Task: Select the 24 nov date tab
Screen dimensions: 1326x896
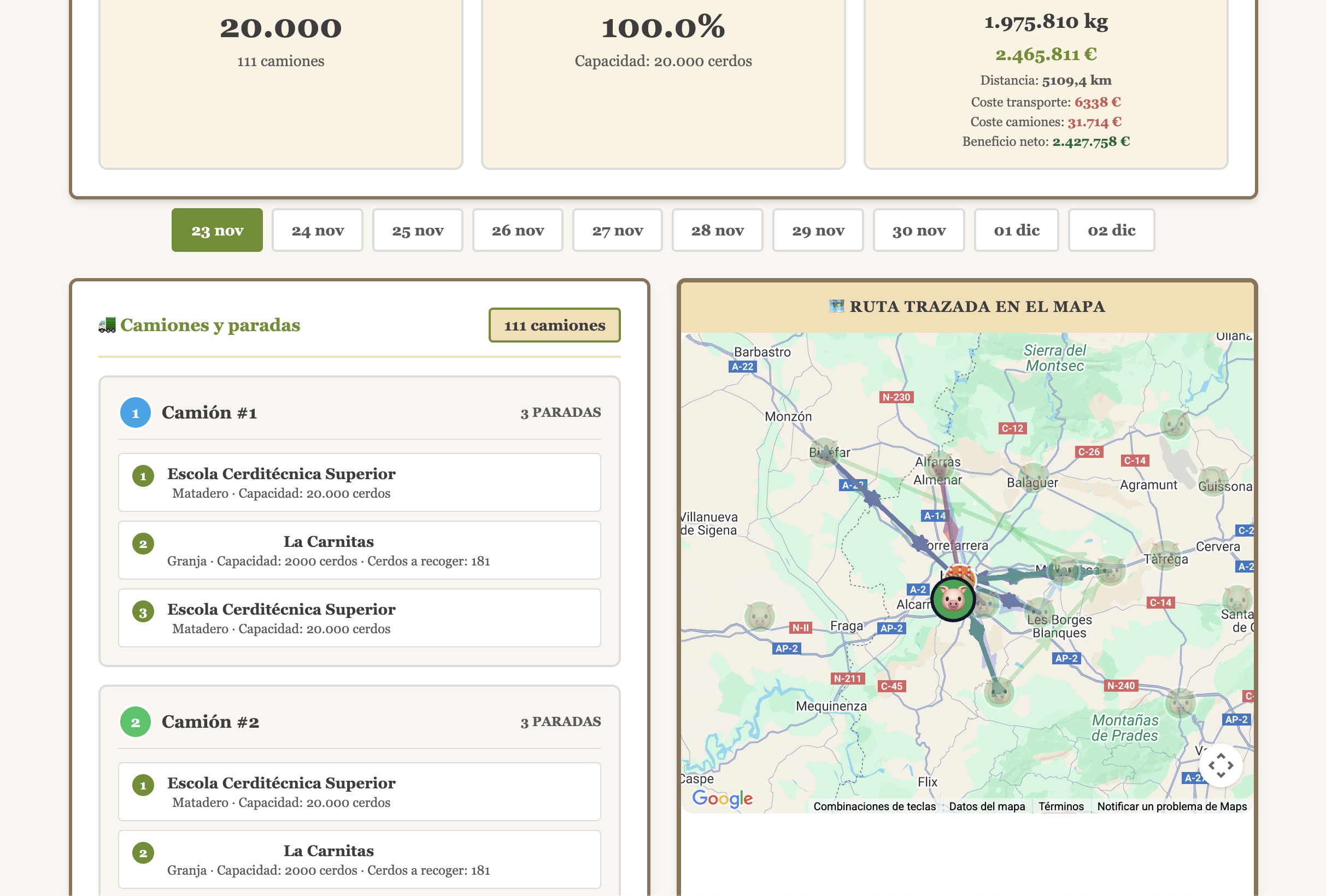Action: point(317,231)
